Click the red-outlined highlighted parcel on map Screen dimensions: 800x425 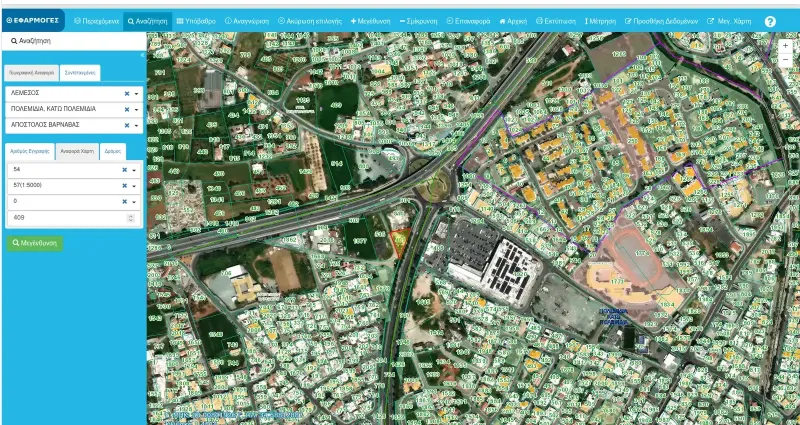coord(400,241)
